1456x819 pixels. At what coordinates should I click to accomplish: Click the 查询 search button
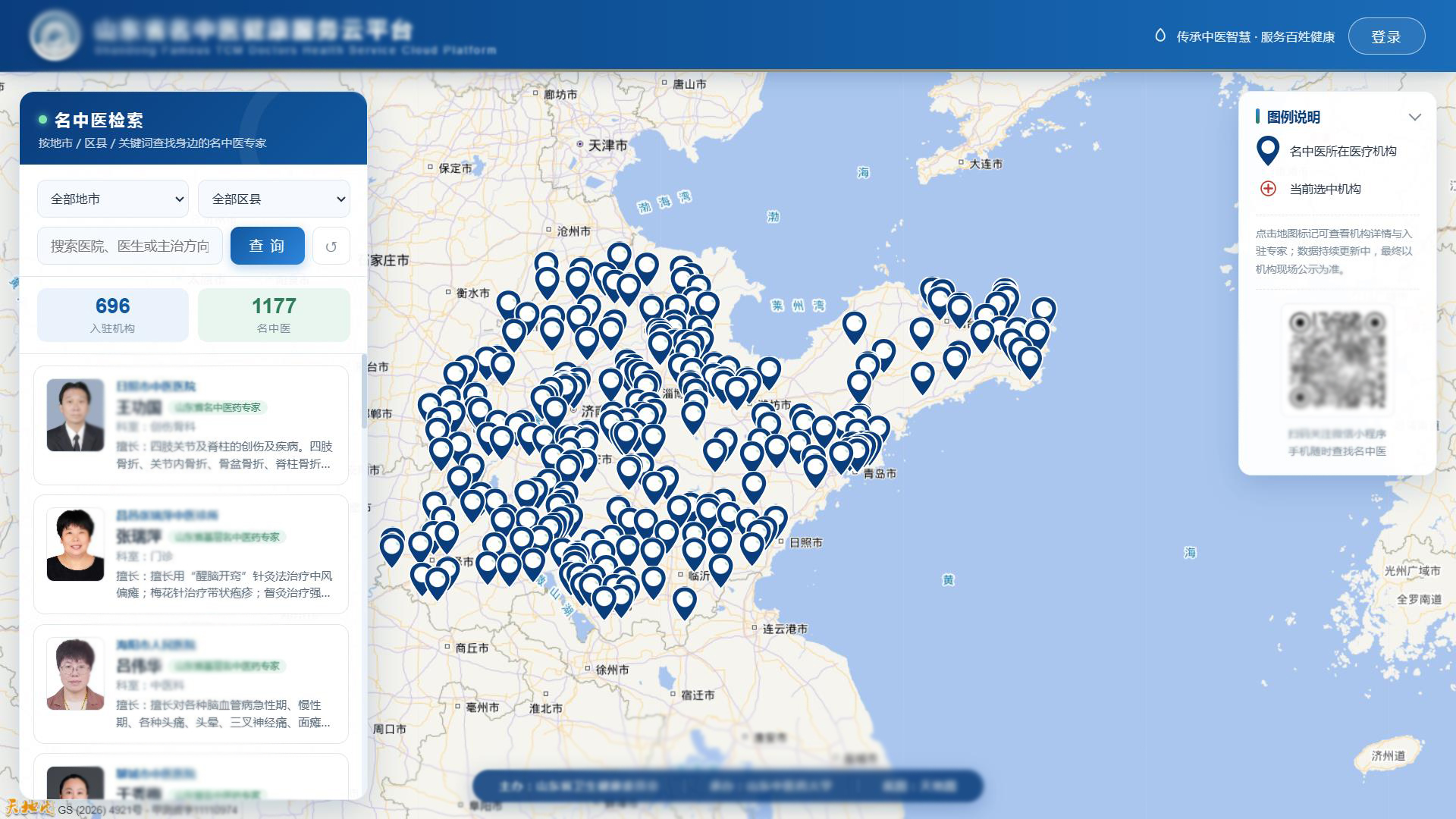(267, 246)
